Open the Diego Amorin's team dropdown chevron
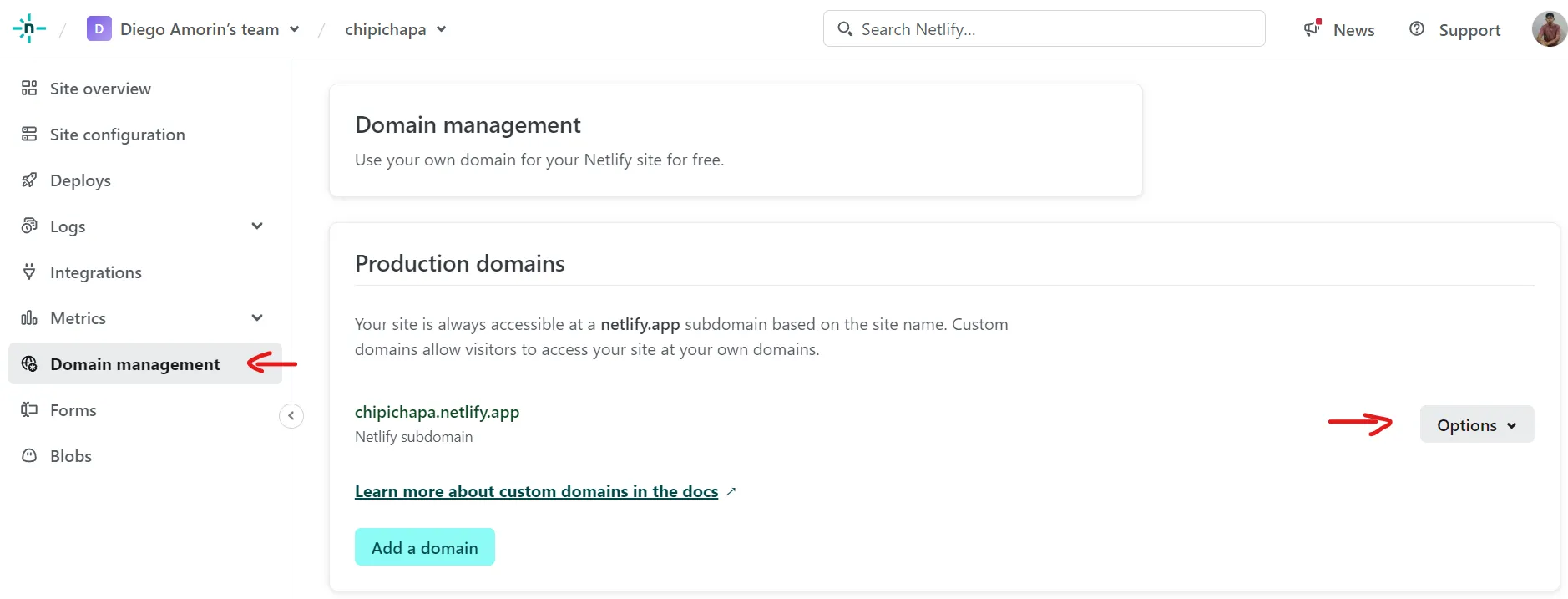 tap(294, 29)
